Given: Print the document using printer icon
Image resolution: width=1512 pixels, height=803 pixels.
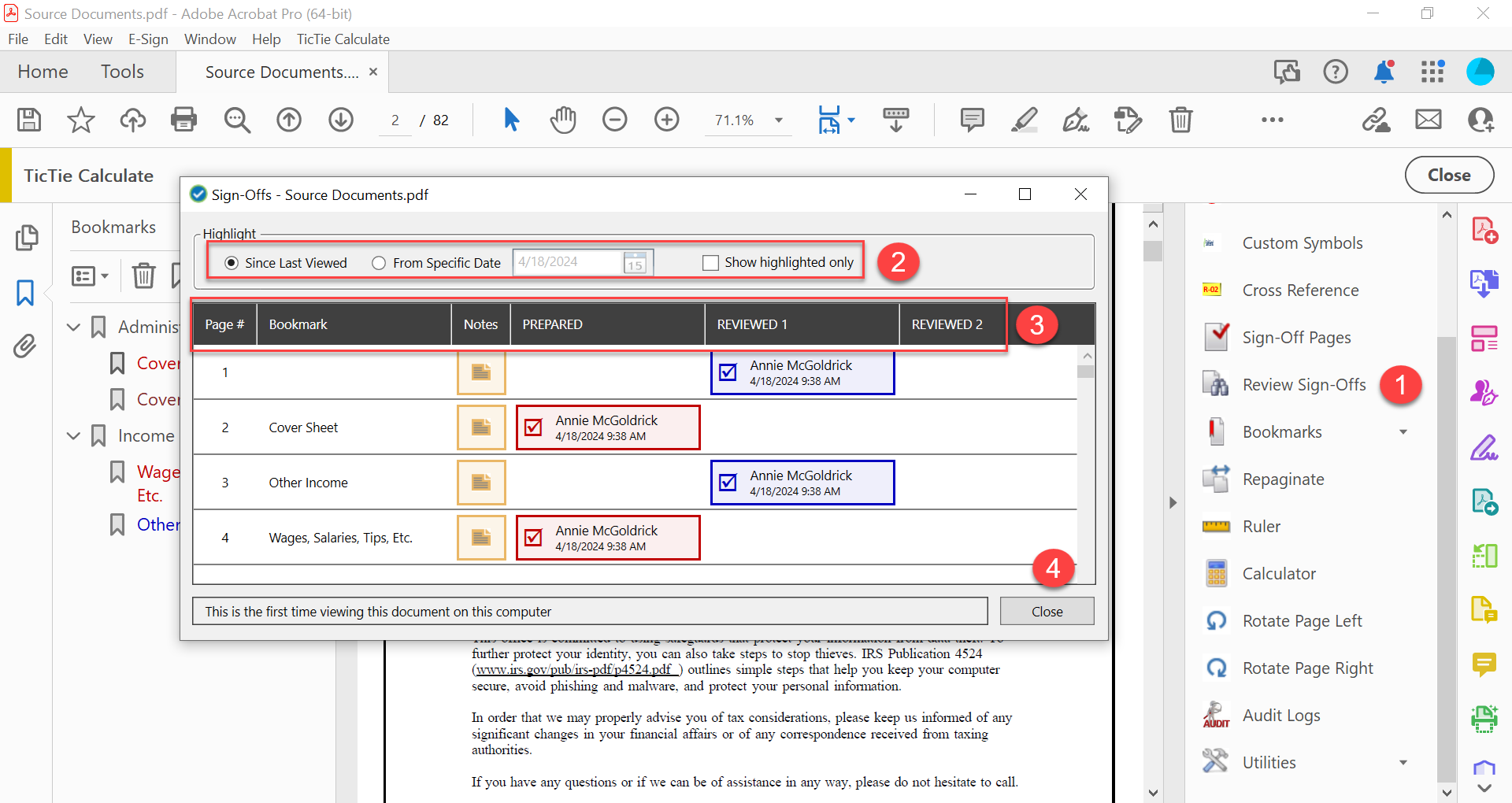Looking at the screenshot, I should tap(184, 120).
